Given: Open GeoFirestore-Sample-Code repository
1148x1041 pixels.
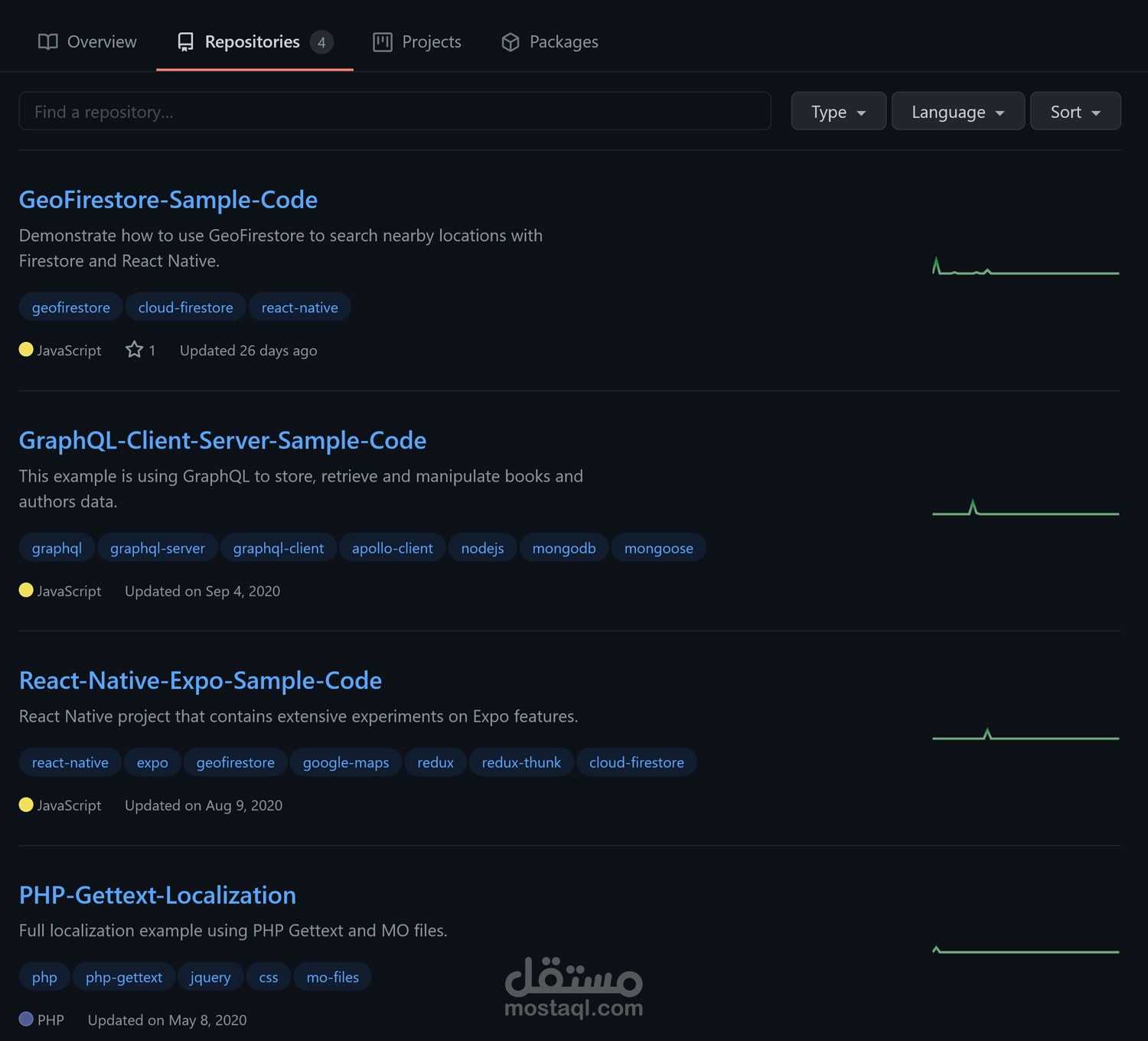Looking at the screenshot, I should 168,200.
